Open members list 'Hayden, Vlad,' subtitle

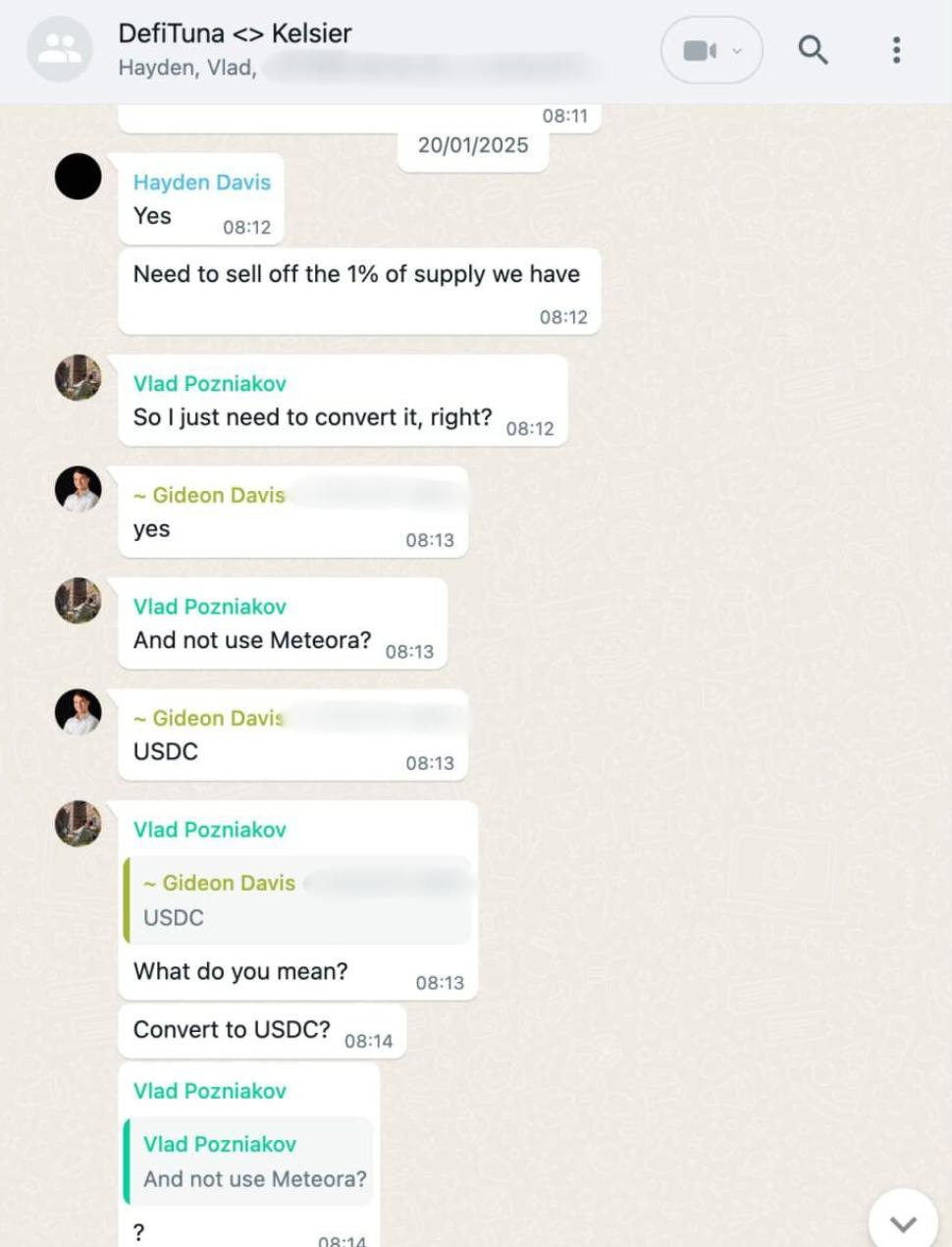(x=187, y=68)
